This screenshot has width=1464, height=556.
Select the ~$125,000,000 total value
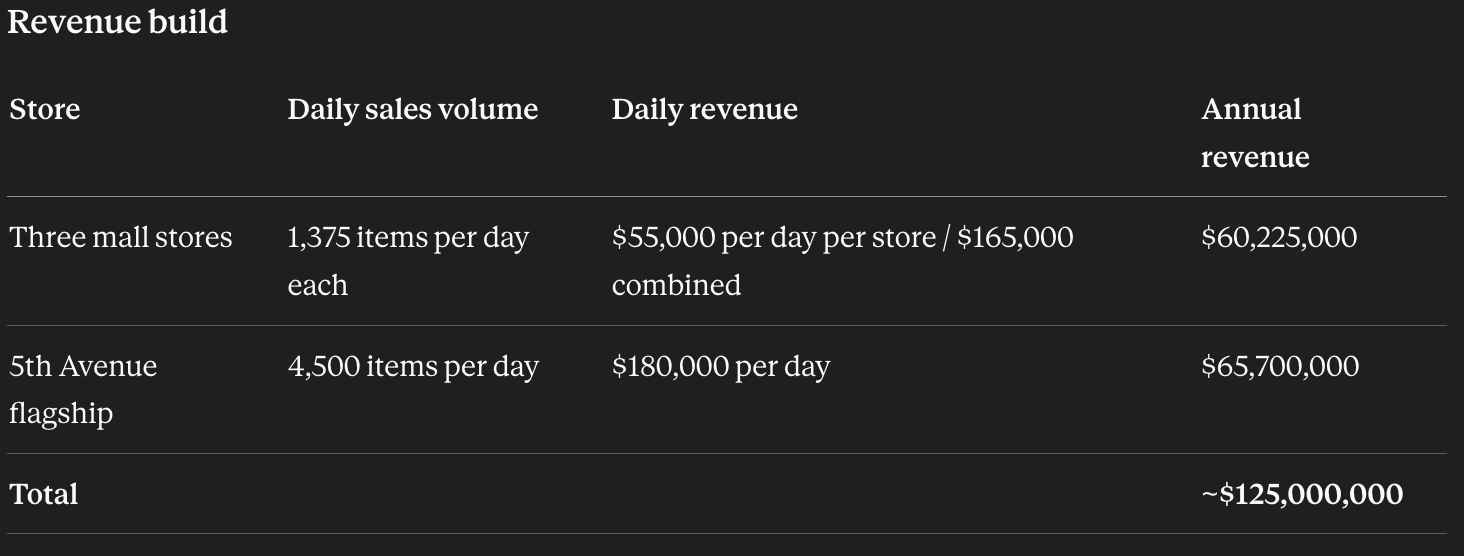coord(1302,494)
